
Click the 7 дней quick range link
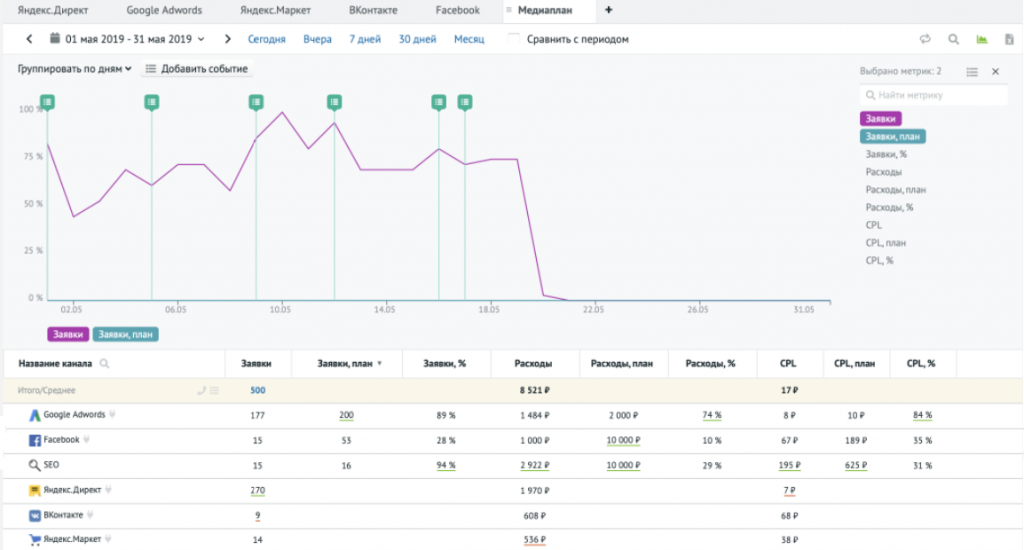click(364, 39)
